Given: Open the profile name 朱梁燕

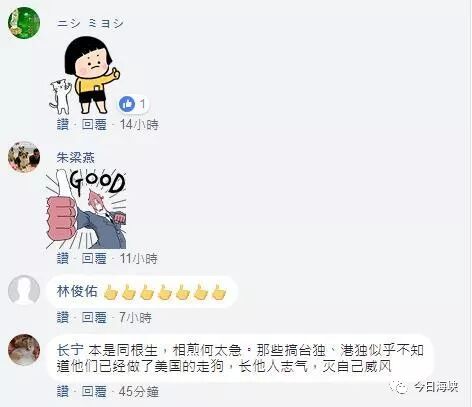Looking at the screenshot, I should (x=76, y=157).
